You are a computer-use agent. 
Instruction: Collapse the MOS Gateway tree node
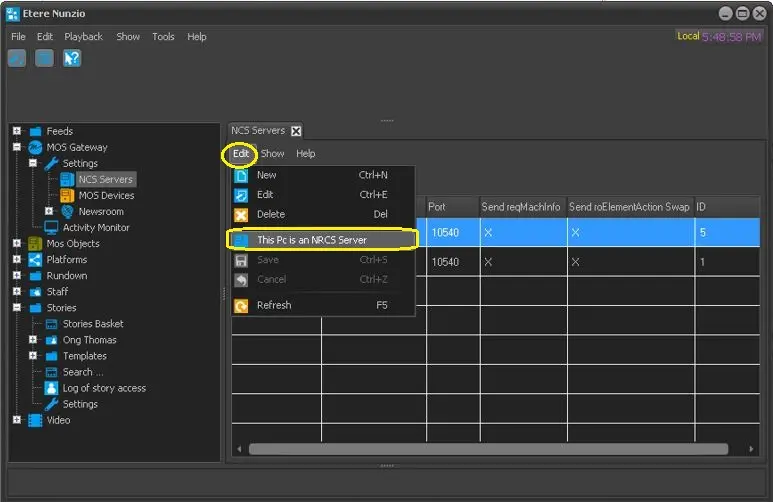17,147
